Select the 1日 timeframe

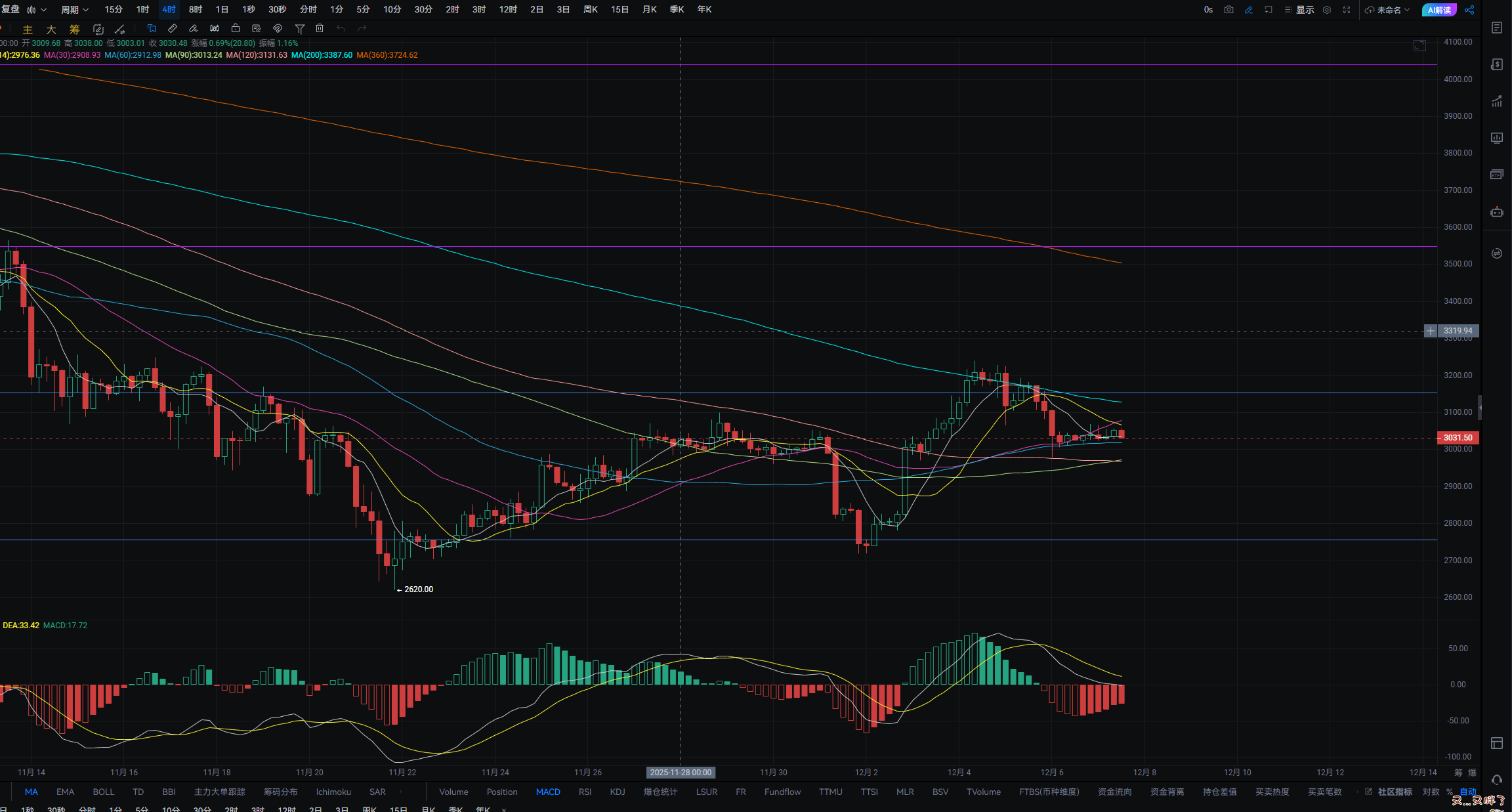pyautogui.click(x=222, y=10)
